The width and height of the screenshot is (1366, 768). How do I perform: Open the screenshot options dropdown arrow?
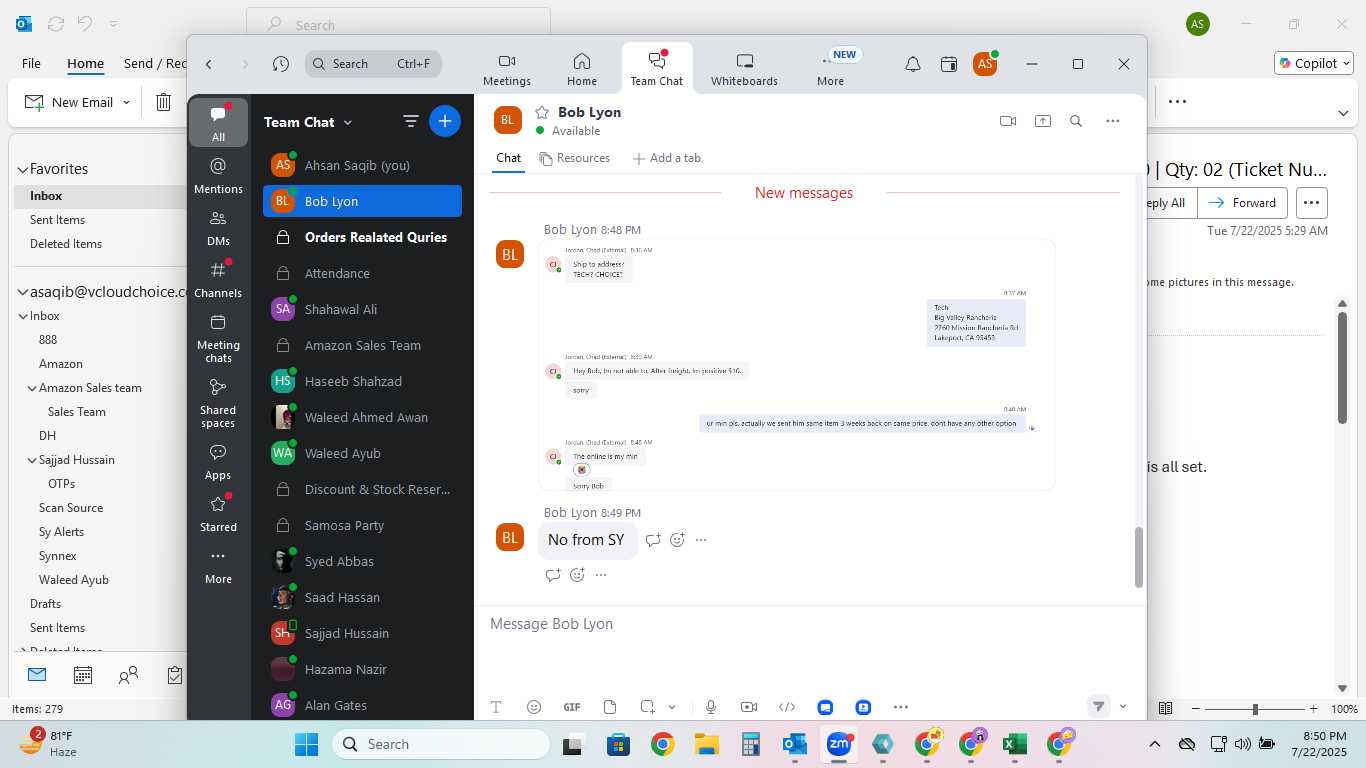pos(672,707)
